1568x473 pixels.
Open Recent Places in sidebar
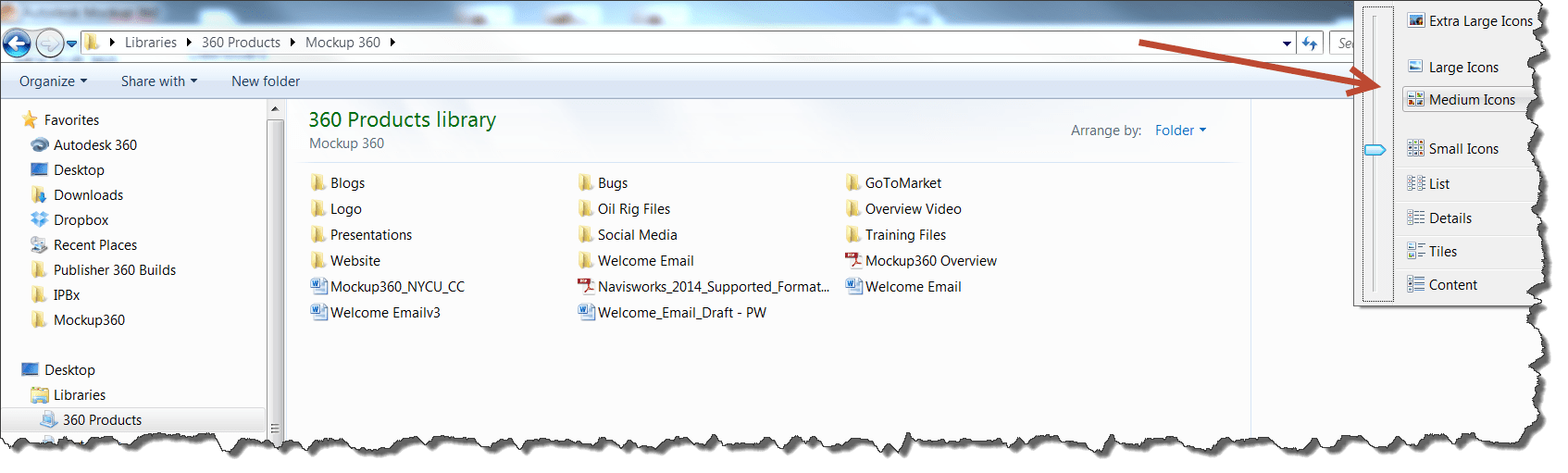tap(84, 244)
